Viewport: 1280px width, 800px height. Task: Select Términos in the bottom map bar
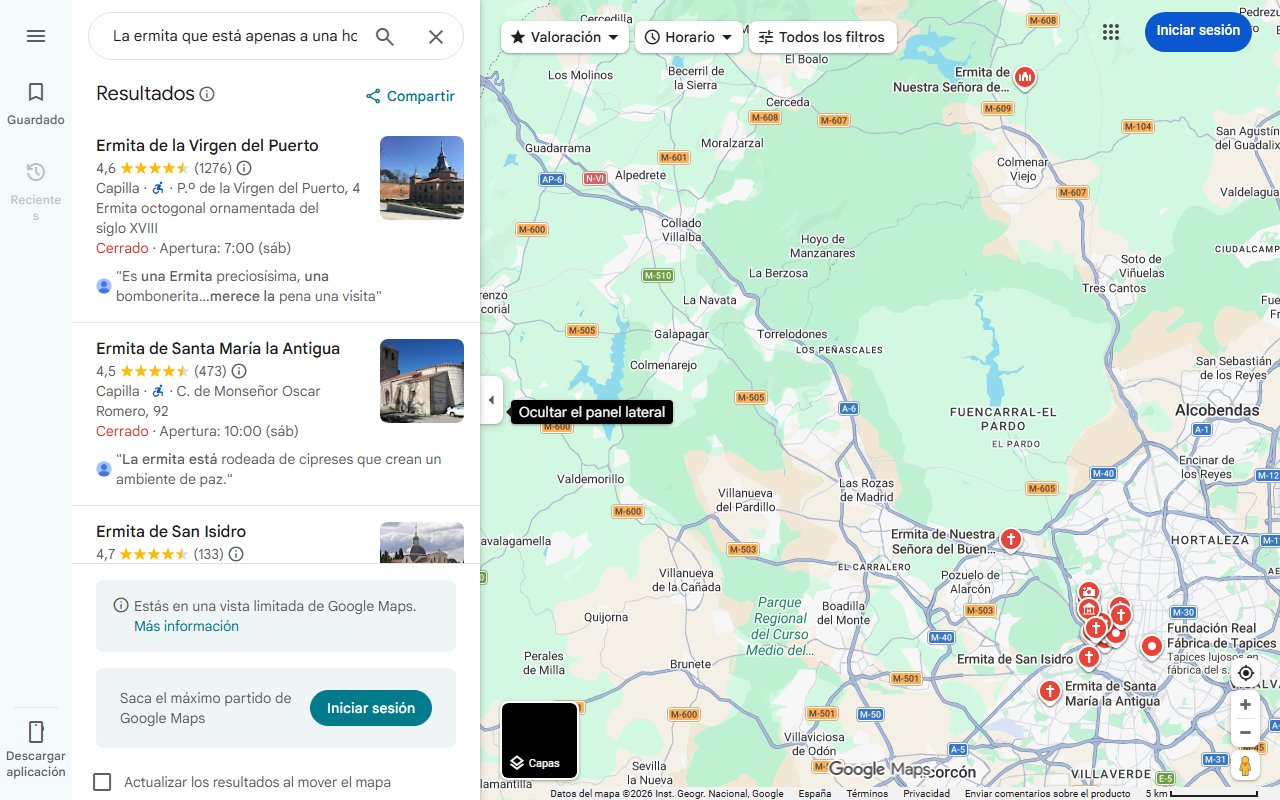point(866,791)
